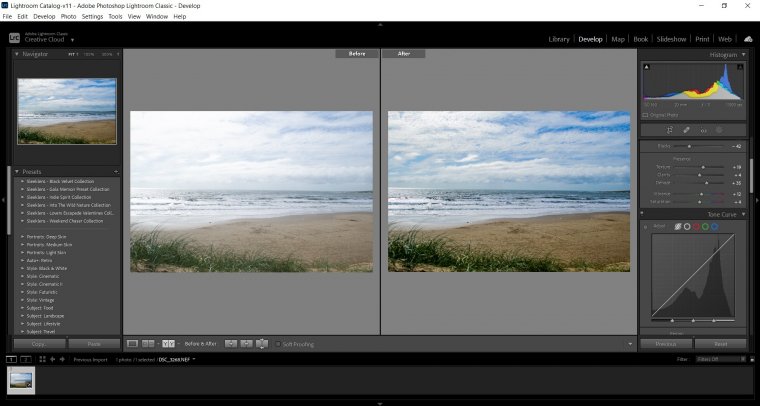Viewport: 760px width, 406px height.
Task: Click the Paste button
Action: pyautogui.click(x=94, y=344)
